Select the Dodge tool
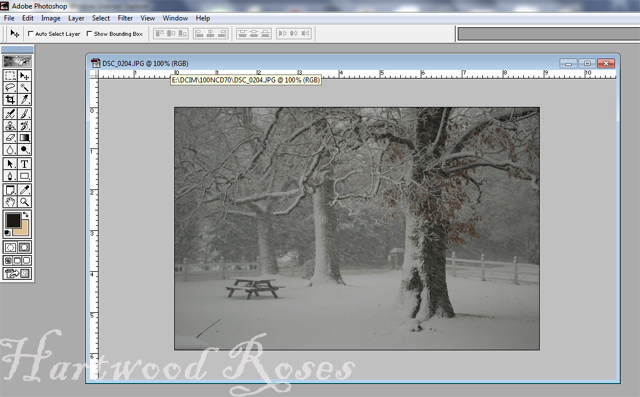640x397 pixels. point(24,149)
